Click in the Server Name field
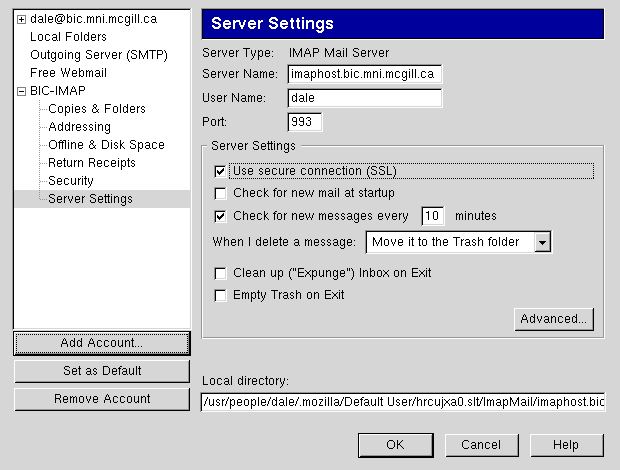Viewport: 620px width, 470px height. 364,74
